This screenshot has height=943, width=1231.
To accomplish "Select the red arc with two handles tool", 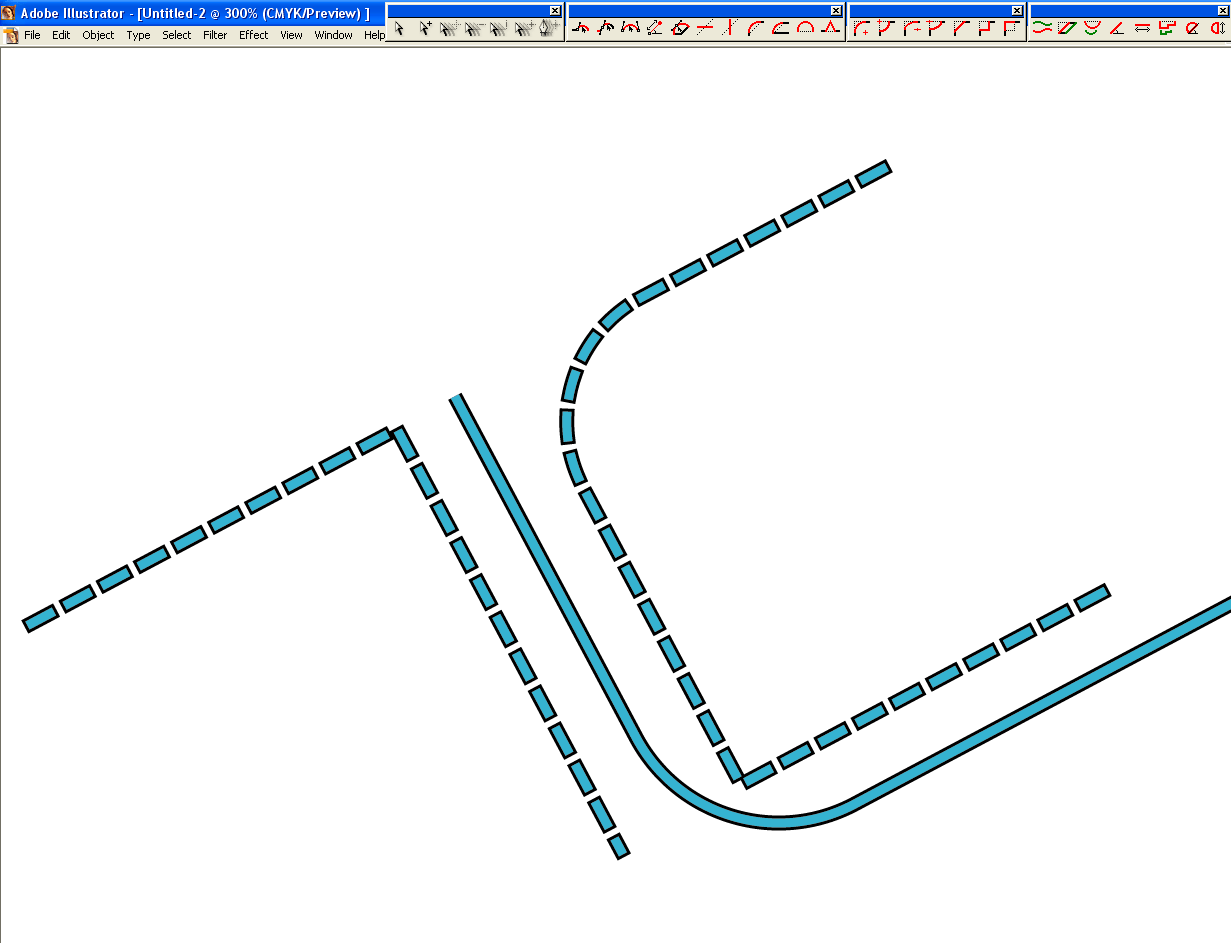I will [x=630, y=28].
